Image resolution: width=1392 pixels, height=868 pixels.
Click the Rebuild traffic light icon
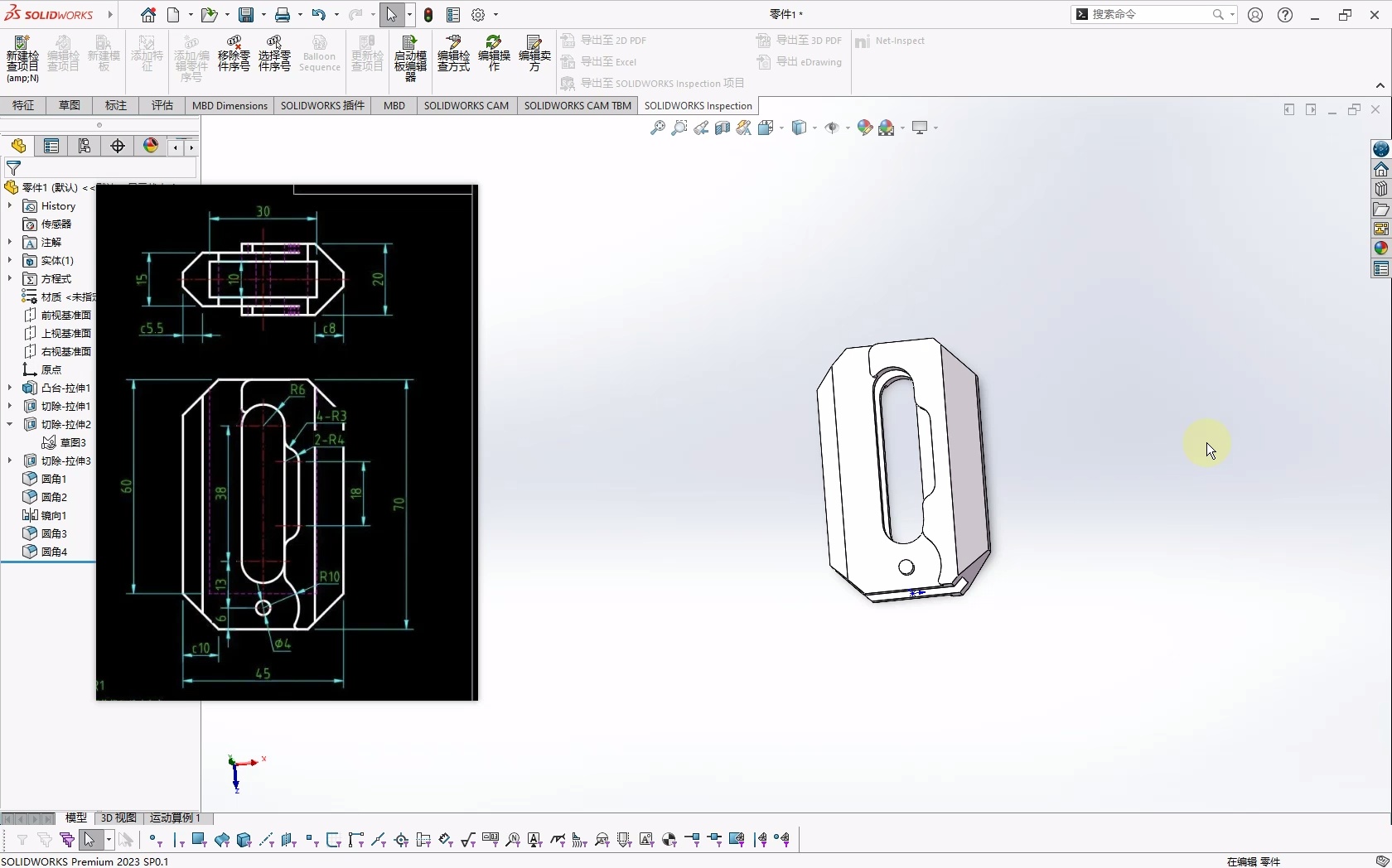428,15
